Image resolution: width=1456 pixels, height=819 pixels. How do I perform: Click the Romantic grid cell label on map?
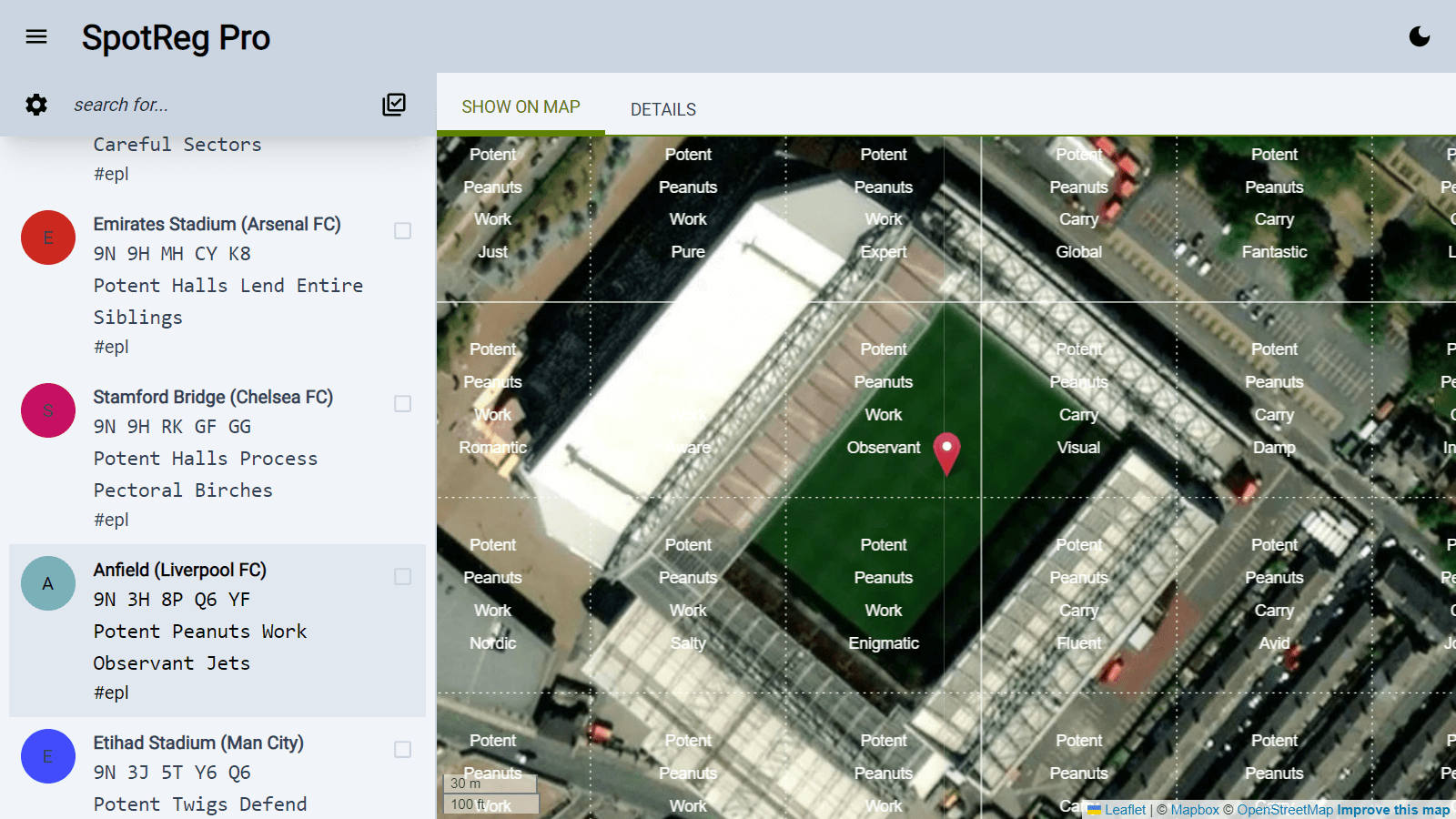pos(493,448)
